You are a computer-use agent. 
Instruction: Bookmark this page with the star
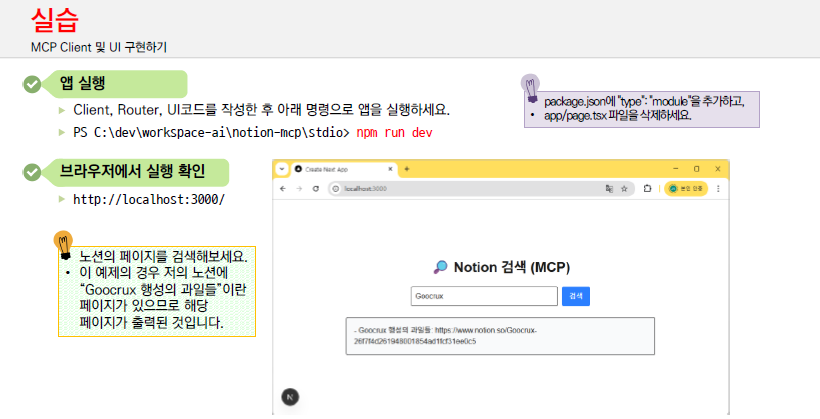click(x=624, y=189)
